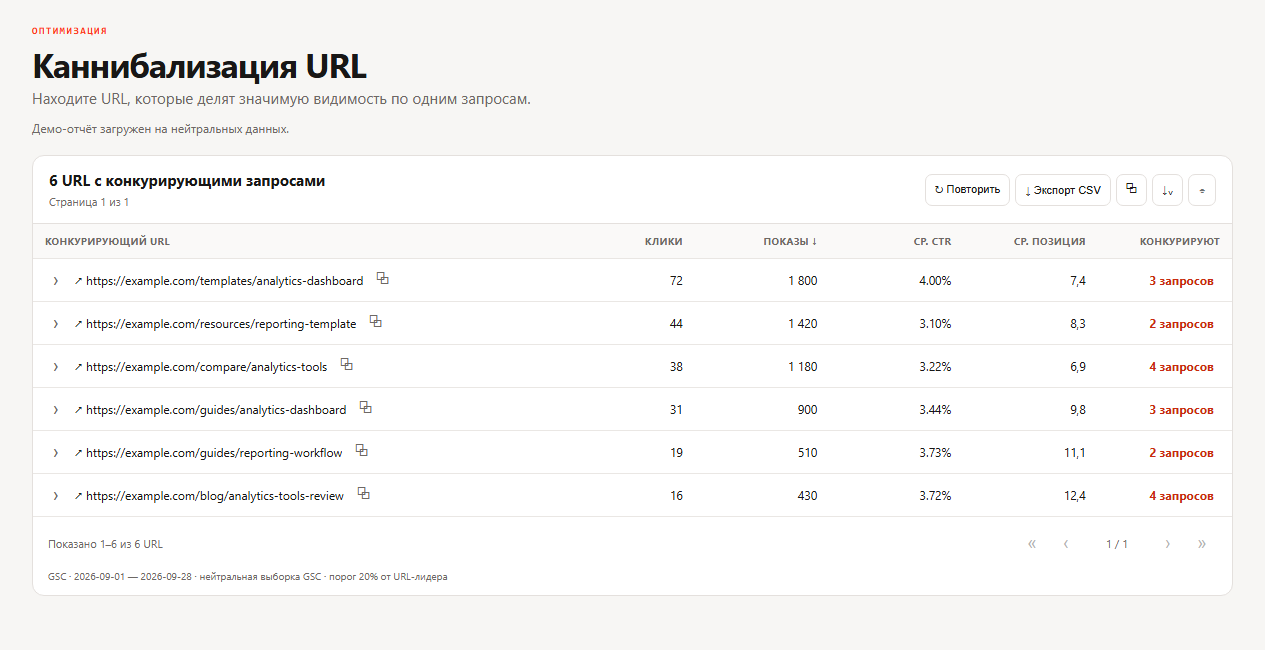Click the "1 / 1" page indicator
Image resolution: width=1265 pixels, height=650 pixels.
[1117, 544]
